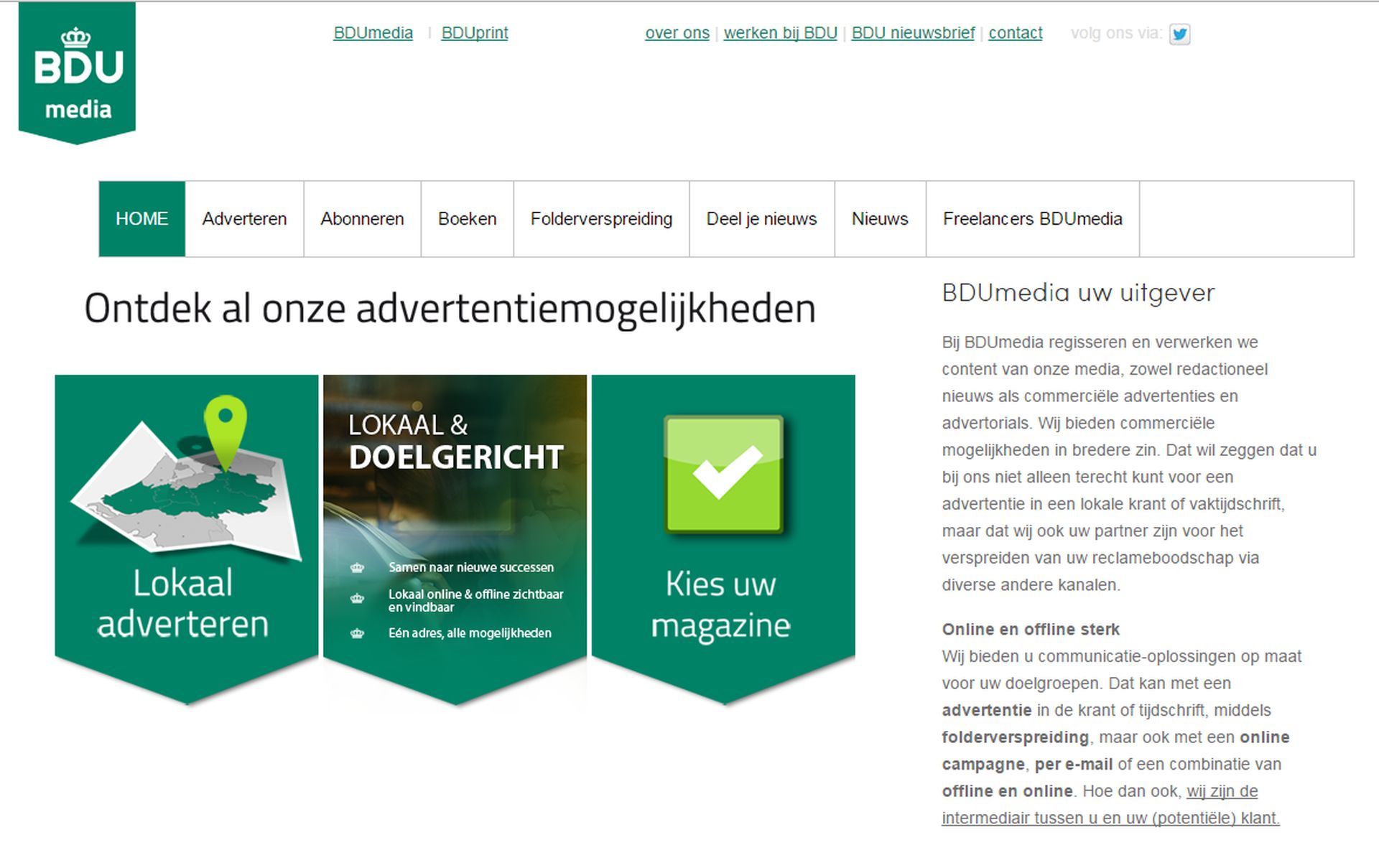
Task: Click the over ons link
Action: [x=677, y=33]
